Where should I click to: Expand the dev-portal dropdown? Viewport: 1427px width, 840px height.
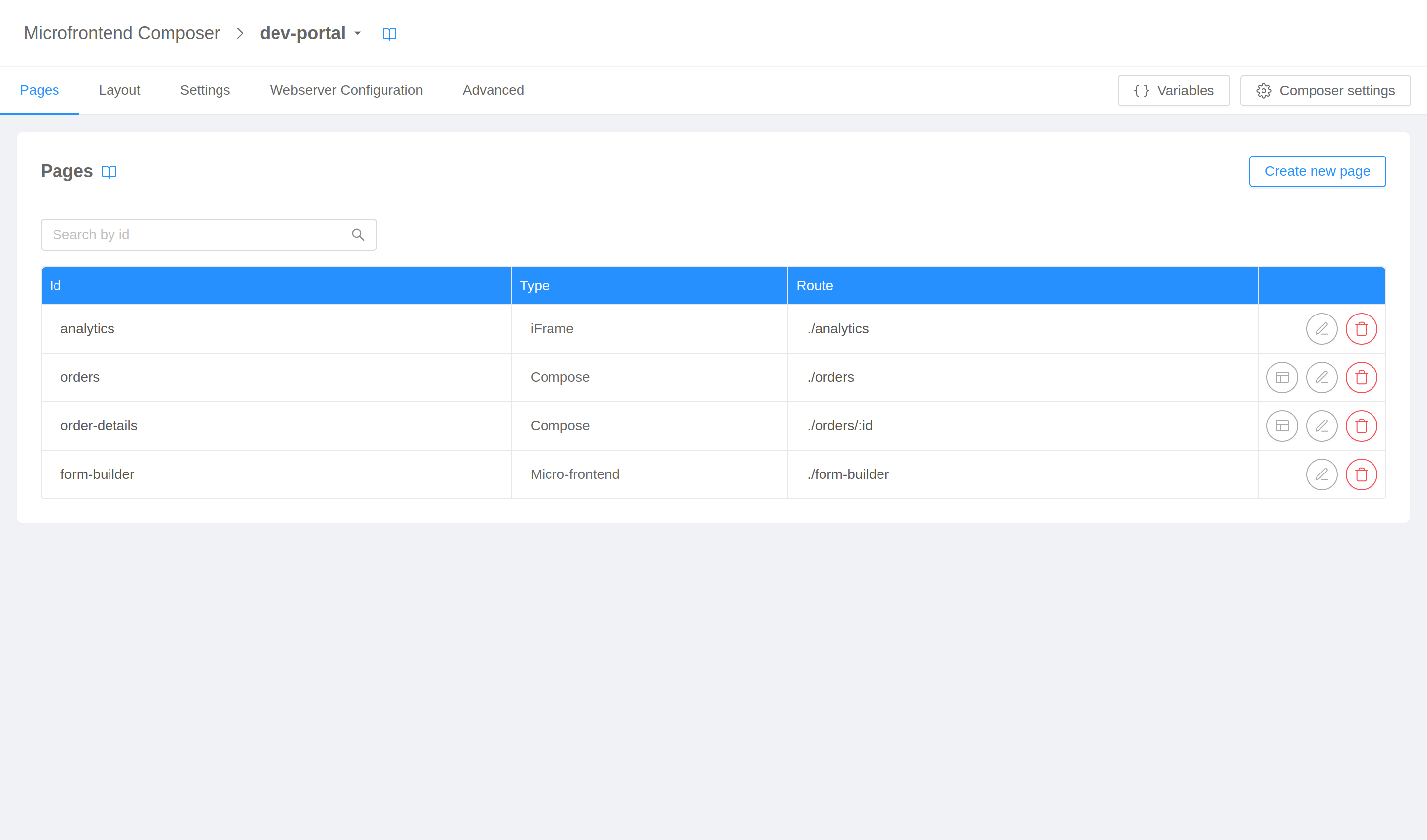tap(357, 33)
